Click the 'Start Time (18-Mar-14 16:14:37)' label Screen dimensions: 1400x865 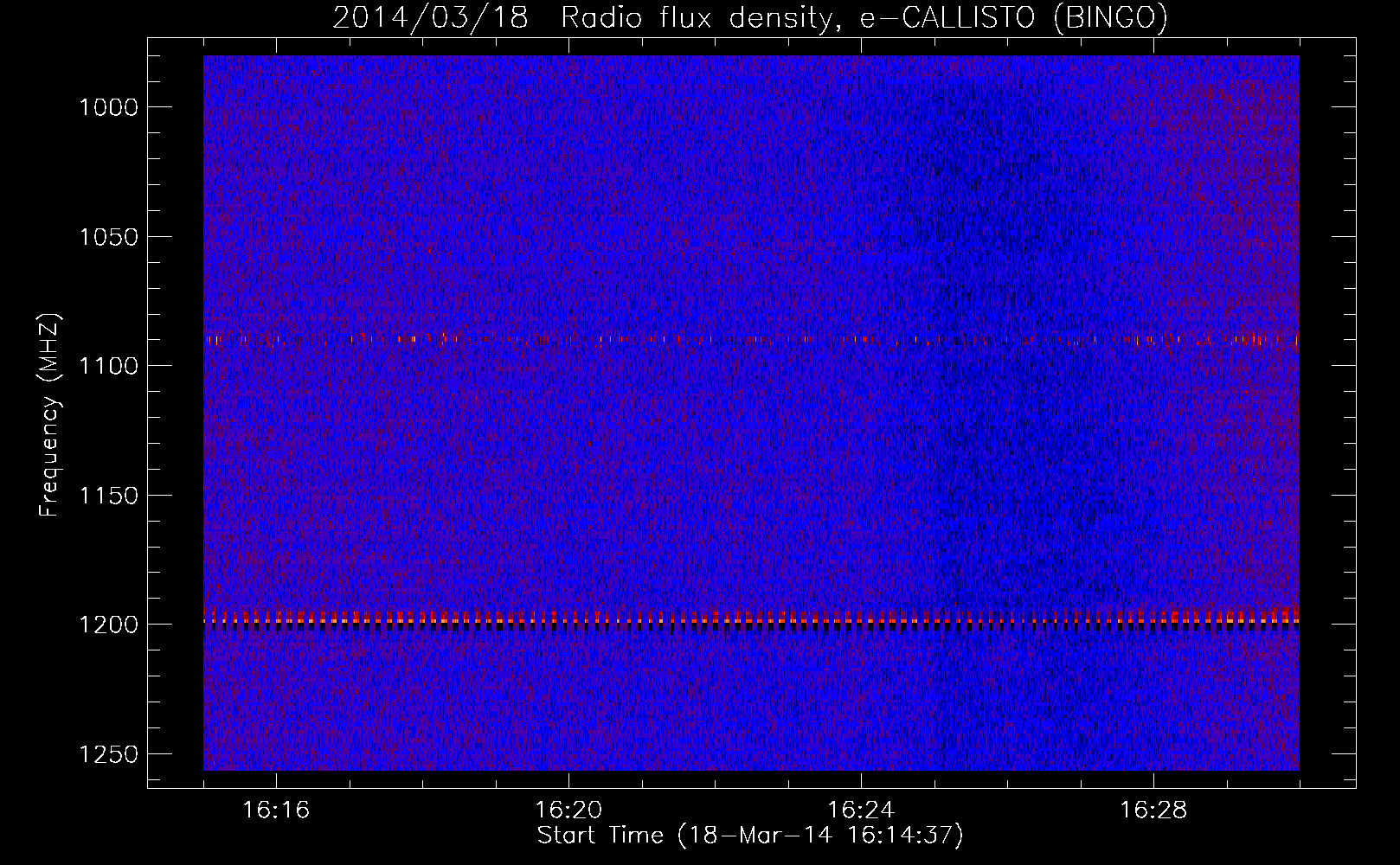(x=750, y=836)
